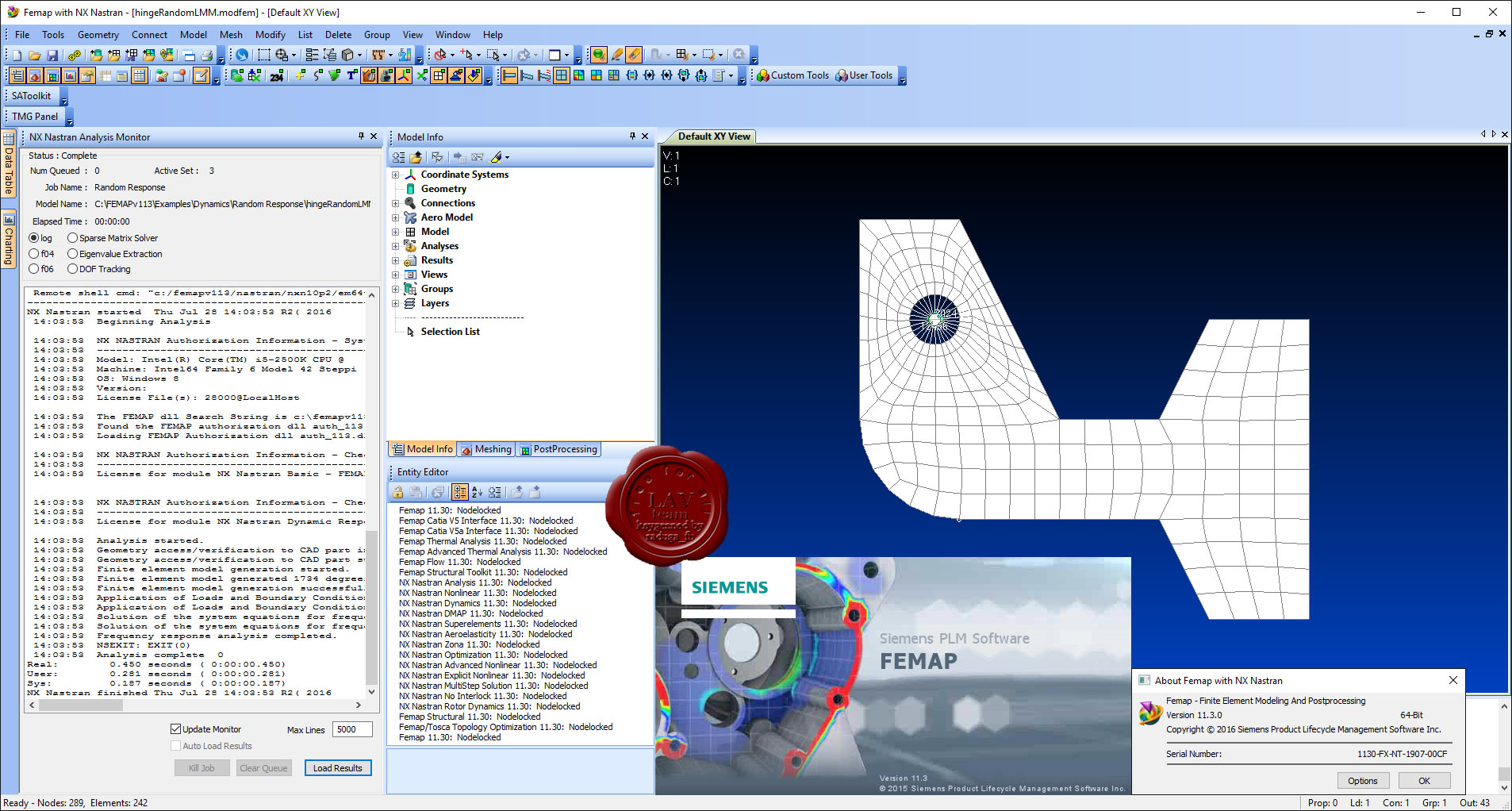The image size is (1512, 811).
Task: Select the 'f06' radio button
Action: (x=33, y=269)
